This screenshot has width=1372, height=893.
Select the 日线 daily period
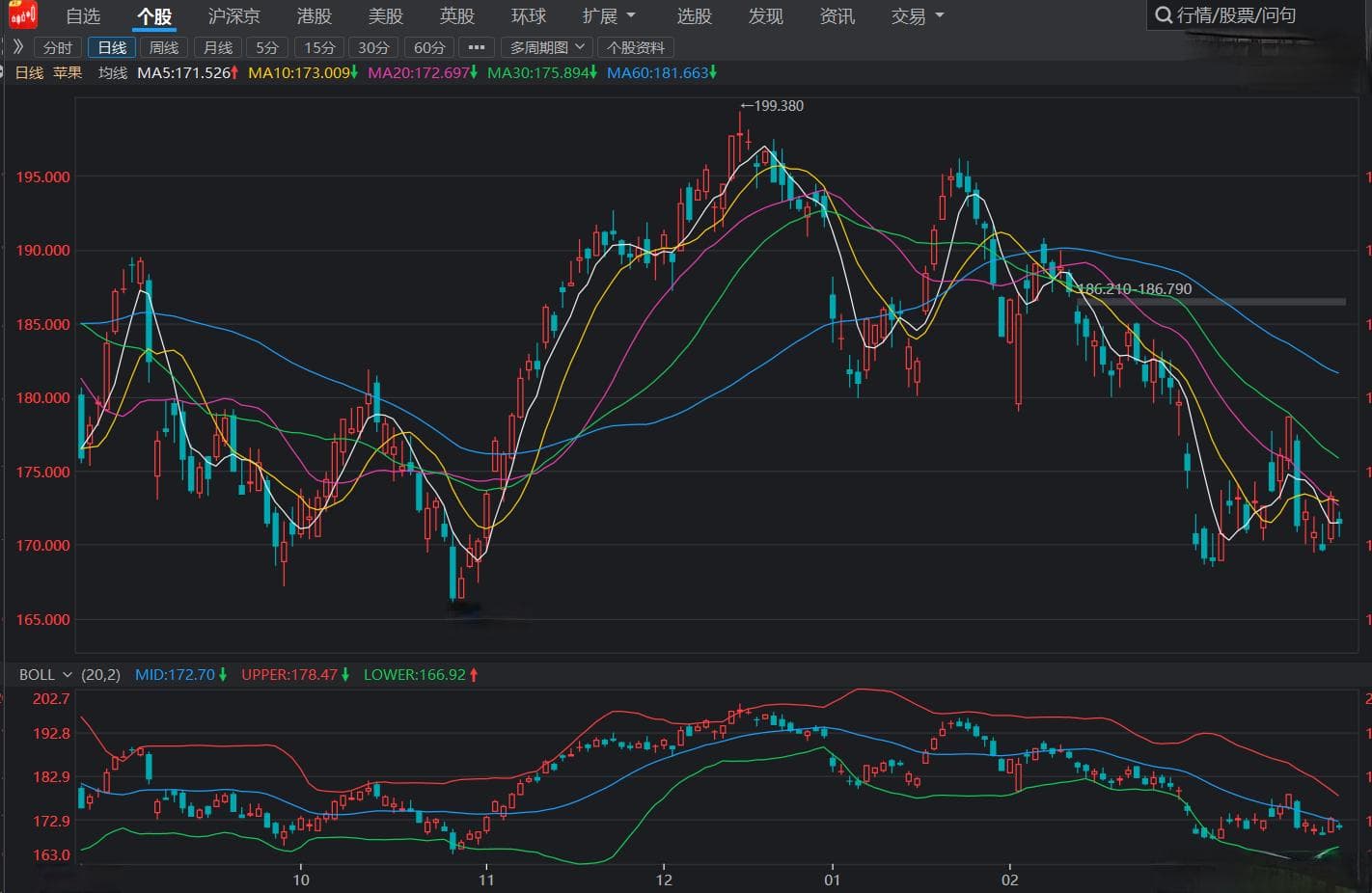tap(112, 47)
